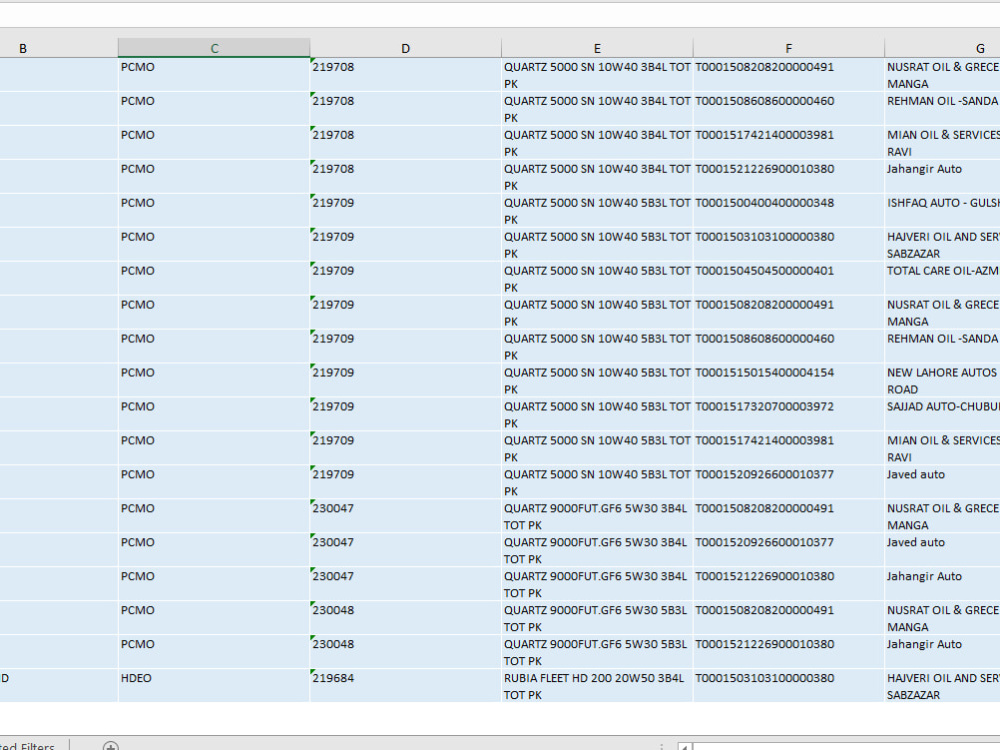Click the SAJJAD AUTO-CHUBU cell
1000x750 pixels.
943,415
